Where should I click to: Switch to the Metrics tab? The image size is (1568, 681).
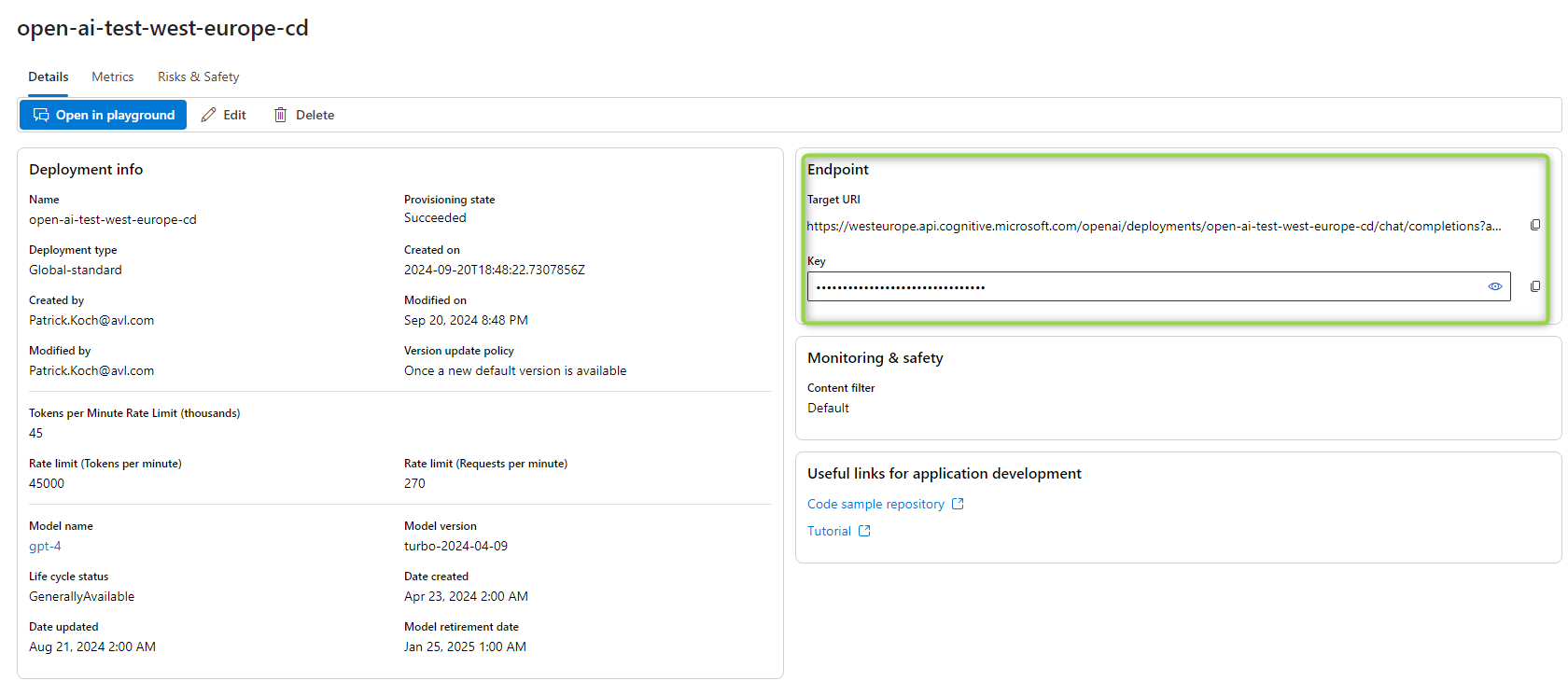click(x=113, y=76)
